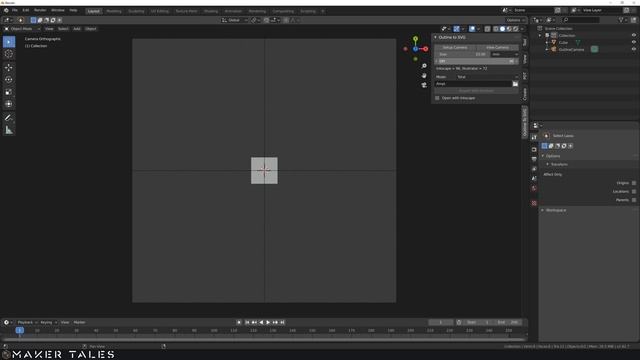Open the Options button in viewport header
This screenshot has width=640, height=360.
tap(516, 20)
